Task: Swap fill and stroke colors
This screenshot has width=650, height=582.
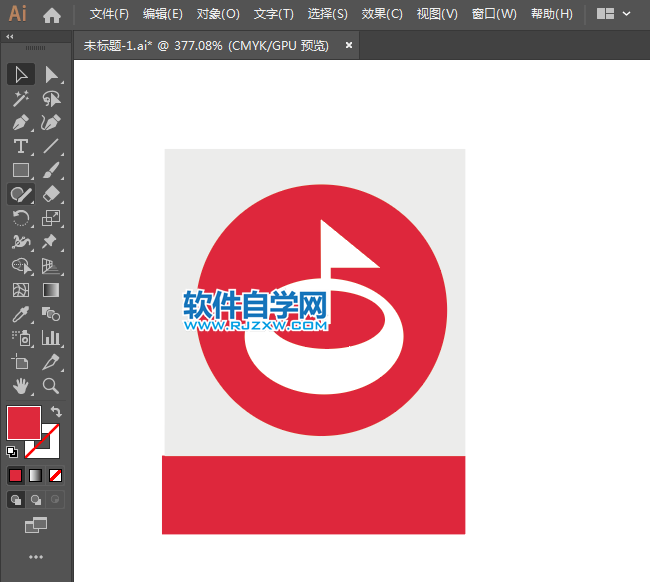Action: point(57,411)
